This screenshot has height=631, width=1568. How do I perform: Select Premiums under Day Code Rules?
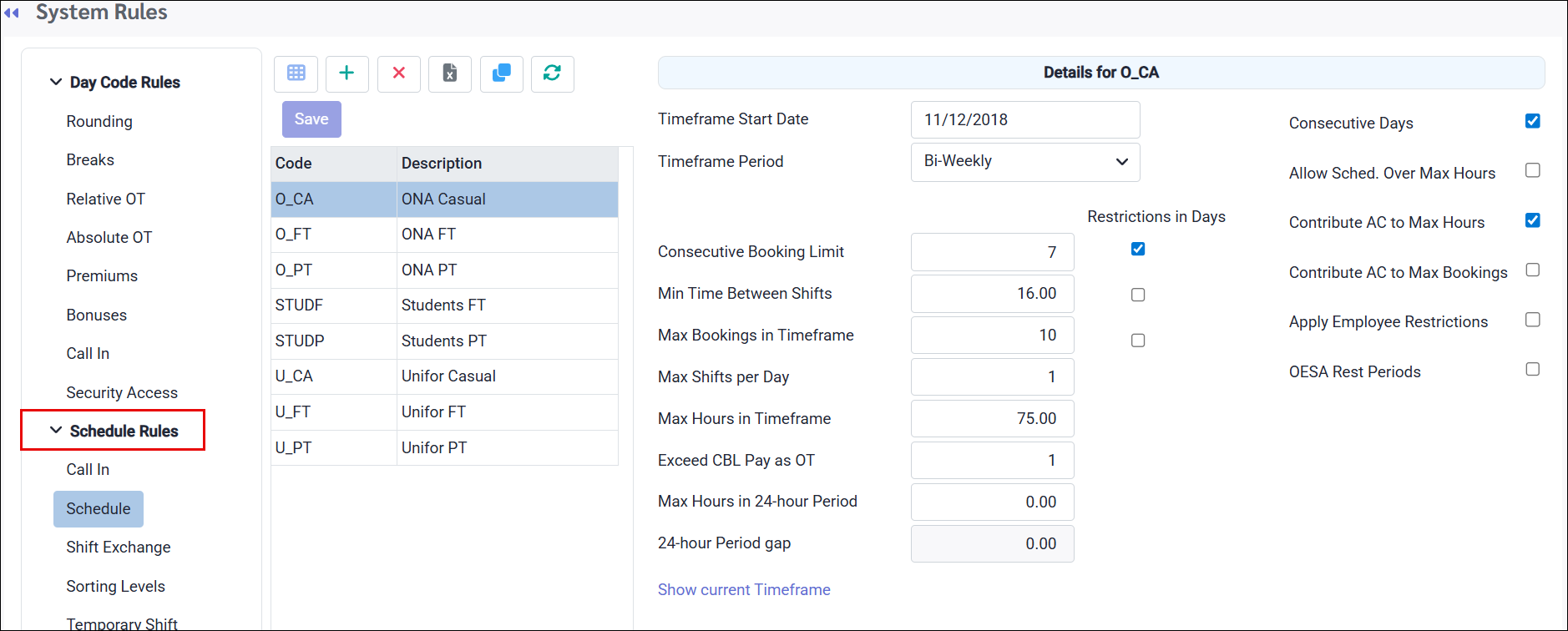click(x=102, y=276)
